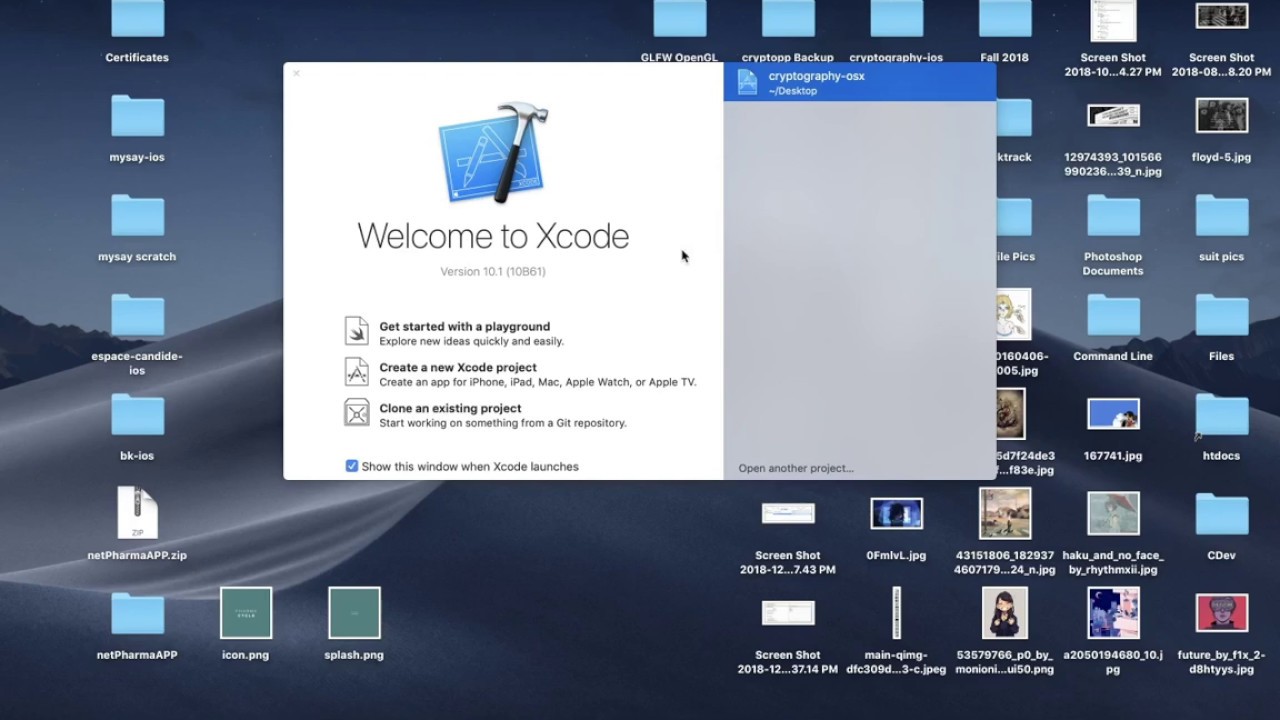Click the new Xcode project blueprint icon

[x=357, y=372]
